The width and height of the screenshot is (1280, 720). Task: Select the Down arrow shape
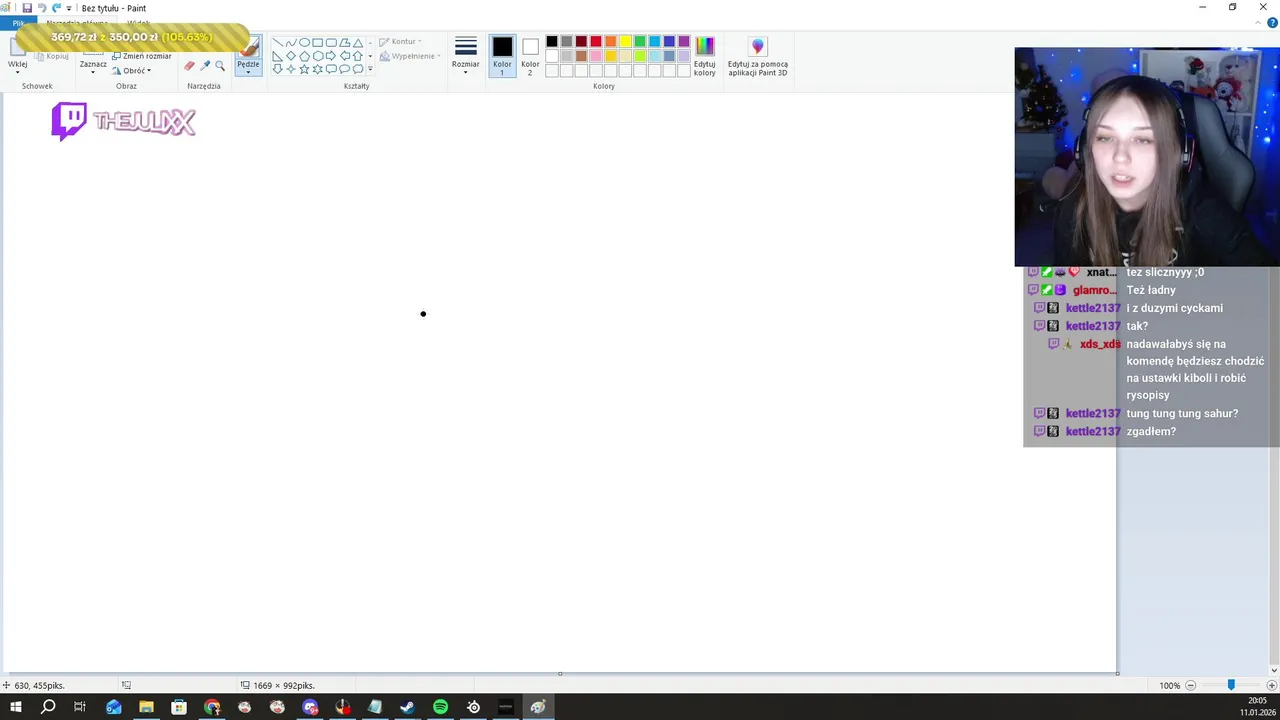[278, 69]
